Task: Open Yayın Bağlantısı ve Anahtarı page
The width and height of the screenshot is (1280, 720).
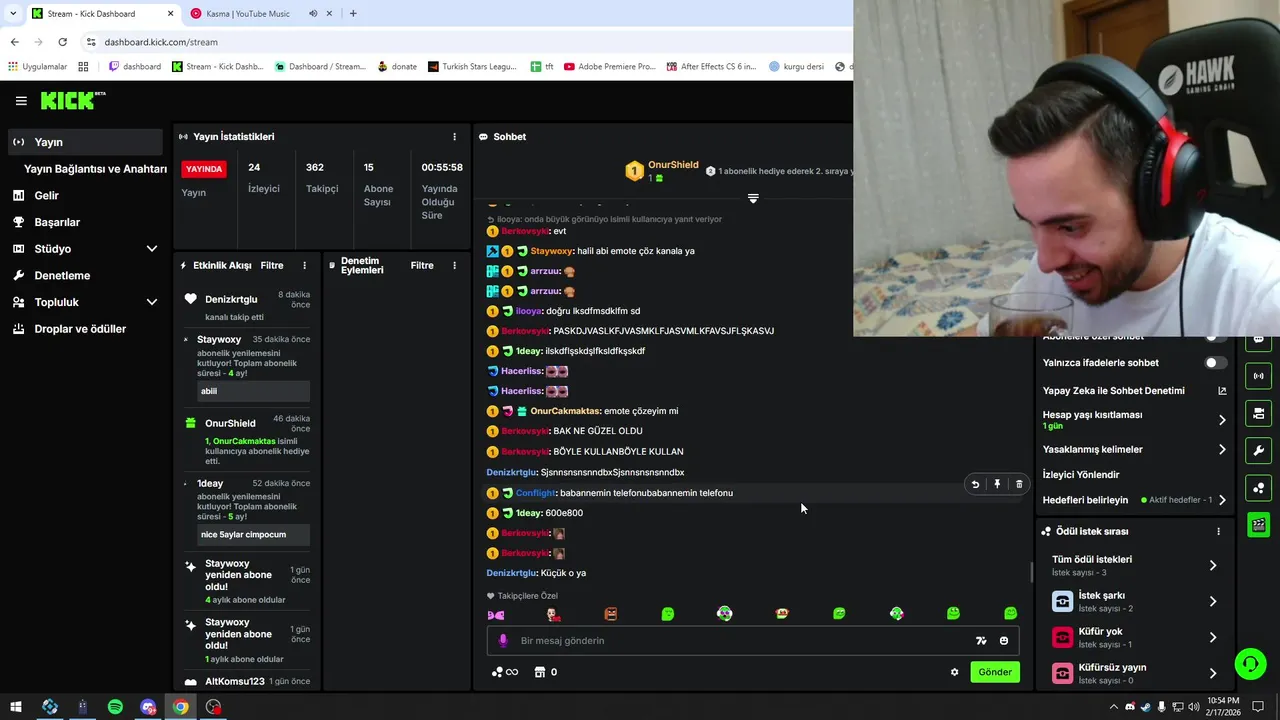Action: coord(95,169)
